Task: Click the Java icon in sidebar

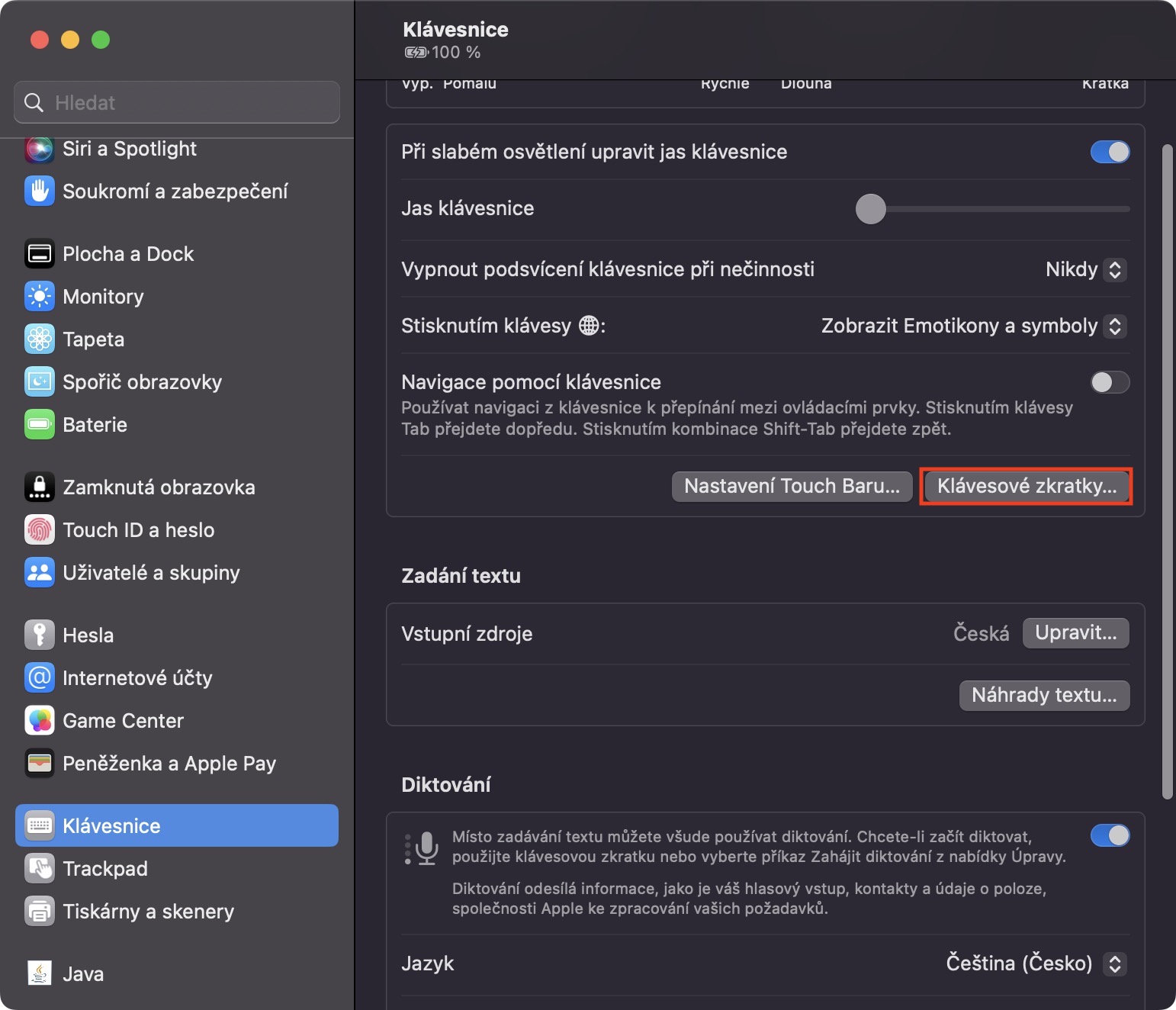Action: pos(39,974)
